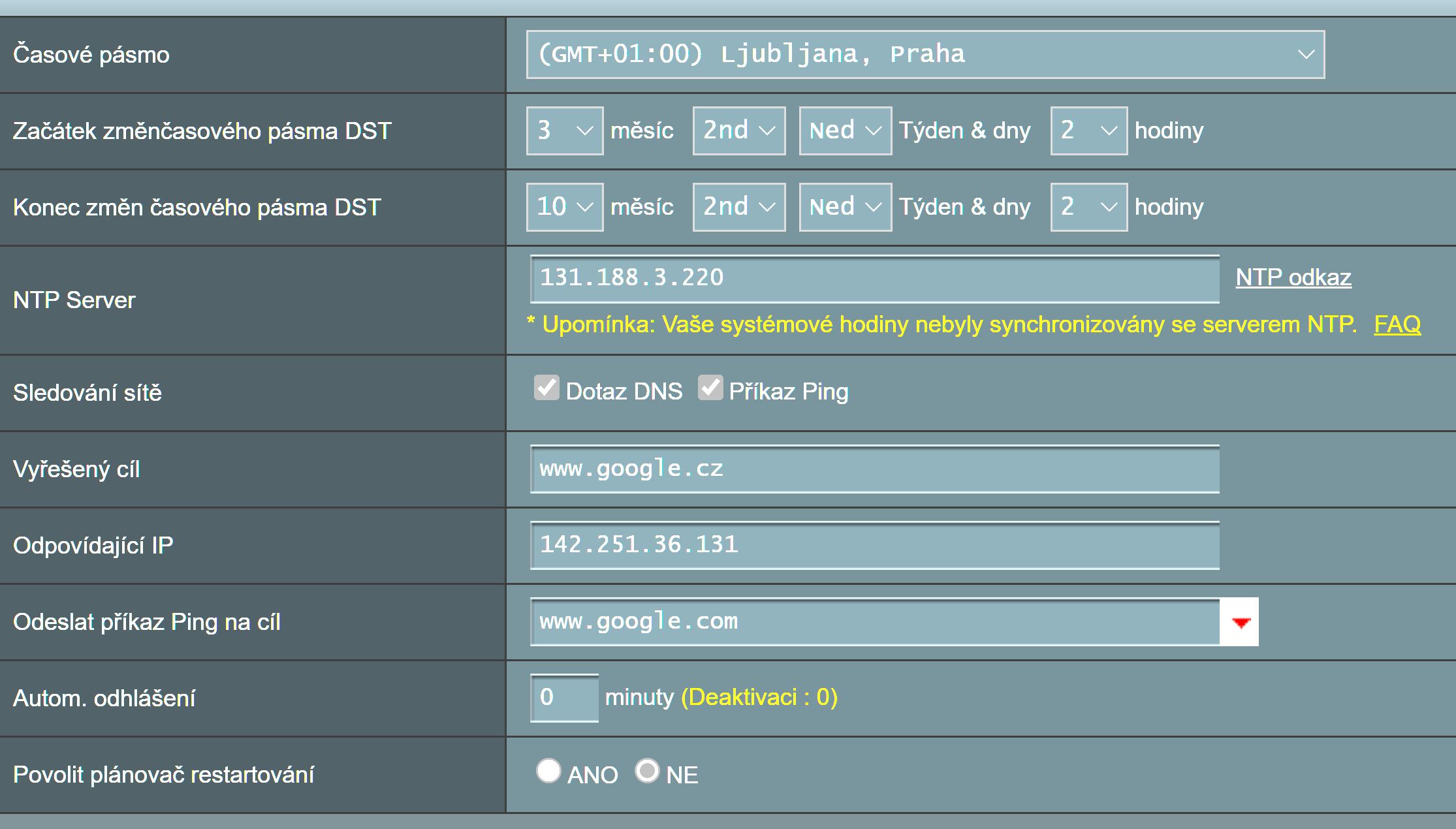Open DST end month dropdown showing 10
This screenshot has height=829, width=1456.
click(x=565, y=207)
